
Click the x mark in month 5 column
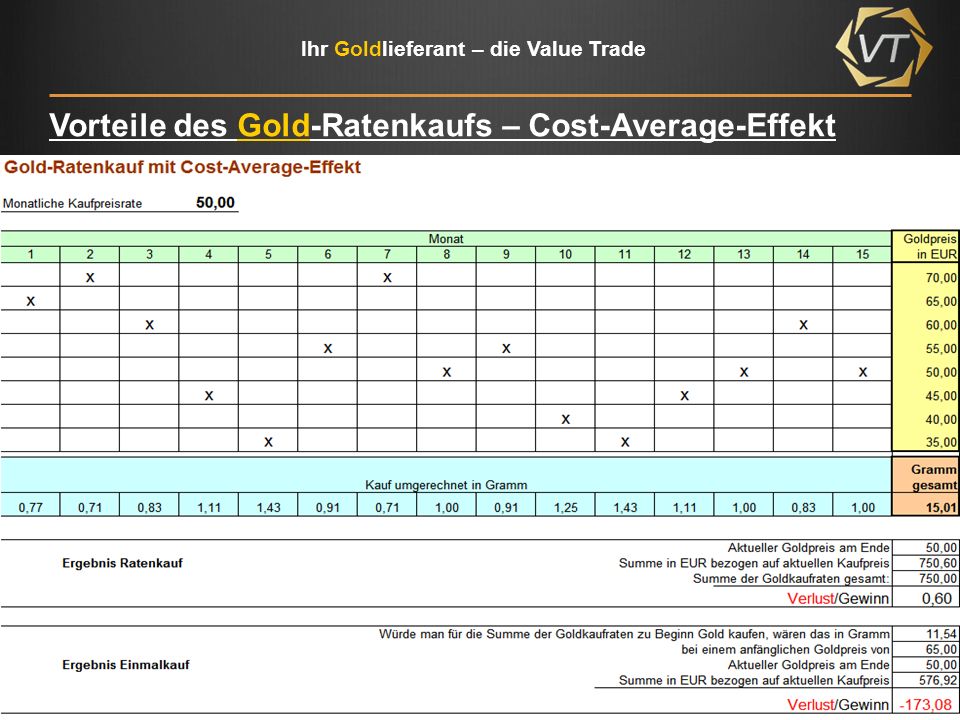[x=268, y=442]
